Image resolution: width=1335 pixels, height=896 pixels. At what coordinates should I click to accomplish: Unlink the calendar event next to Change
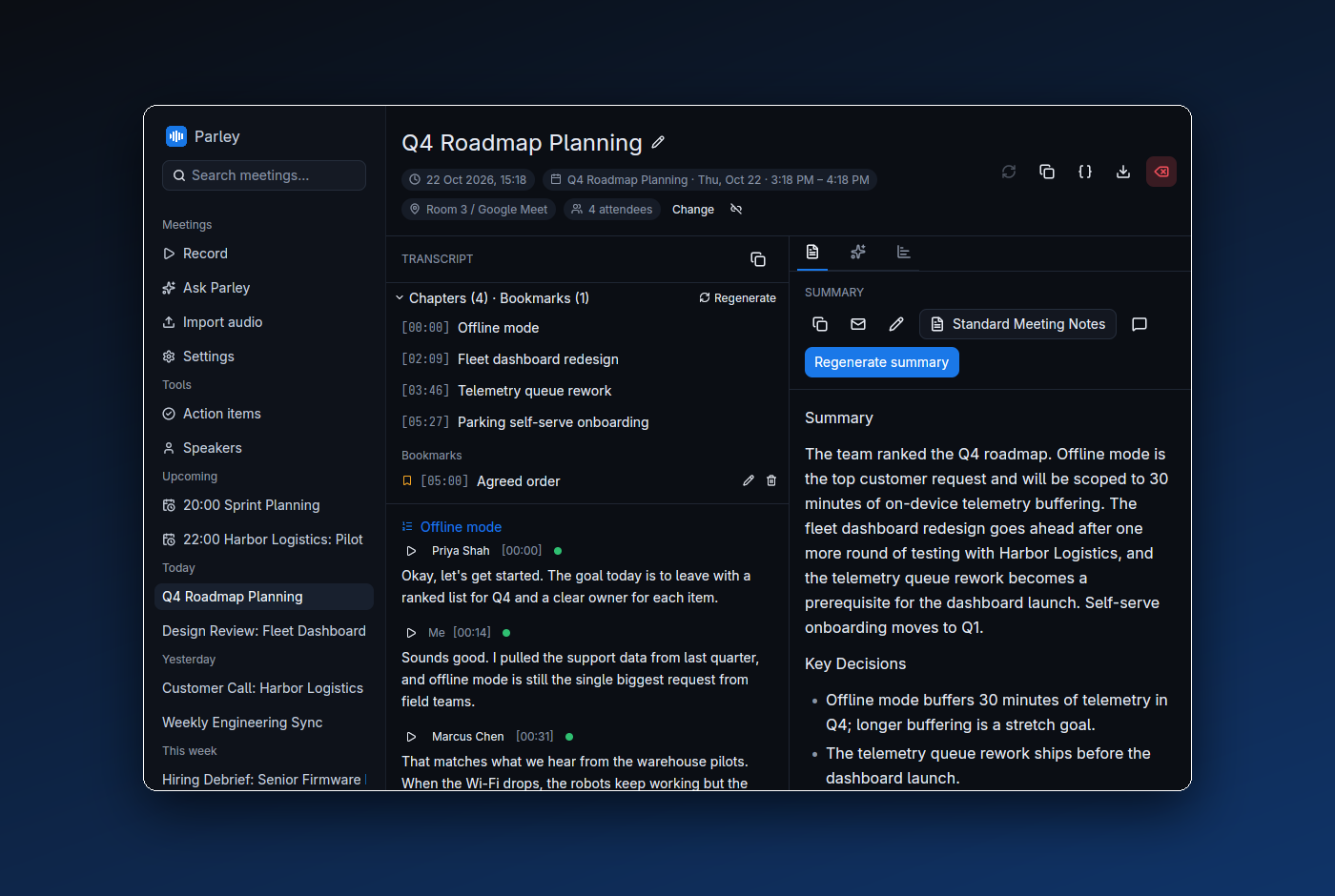point(736,210)
